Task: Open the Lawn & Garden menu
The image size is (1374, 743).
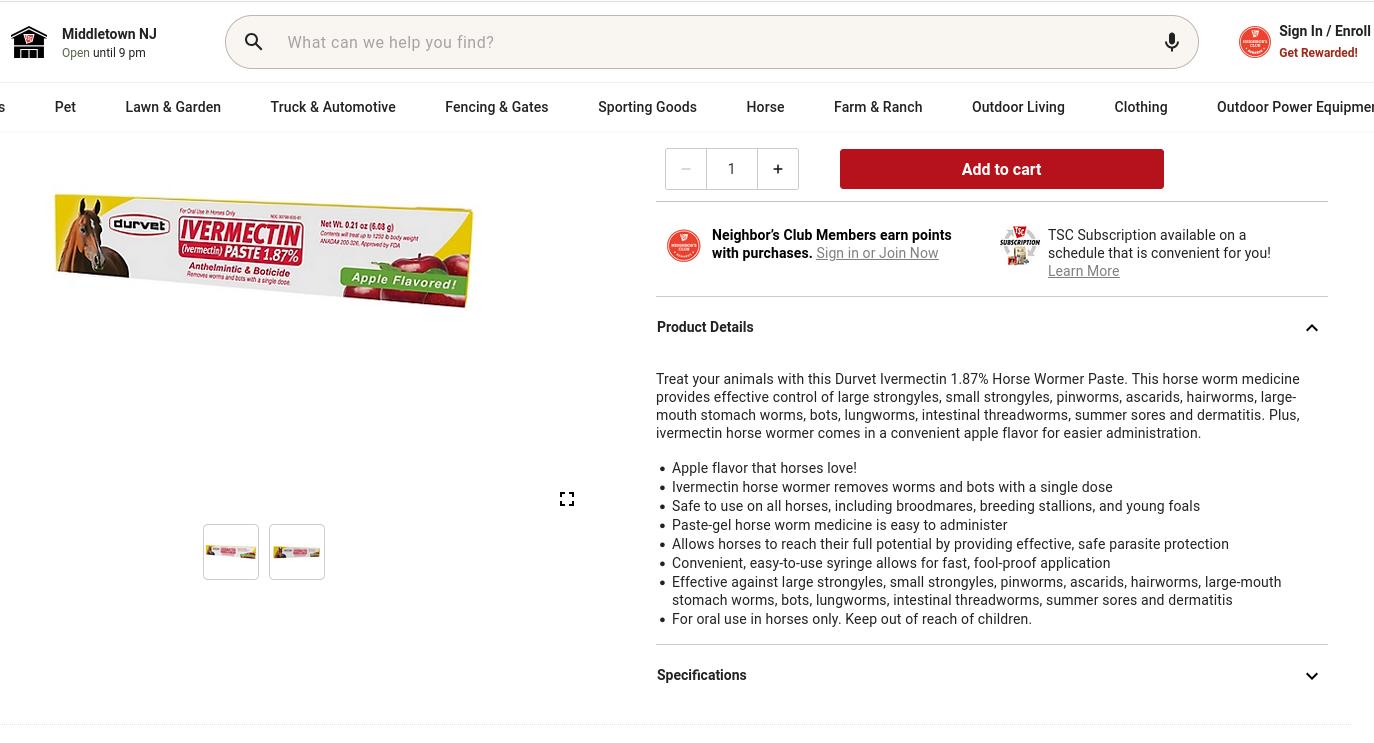Action: coord(173,107)
